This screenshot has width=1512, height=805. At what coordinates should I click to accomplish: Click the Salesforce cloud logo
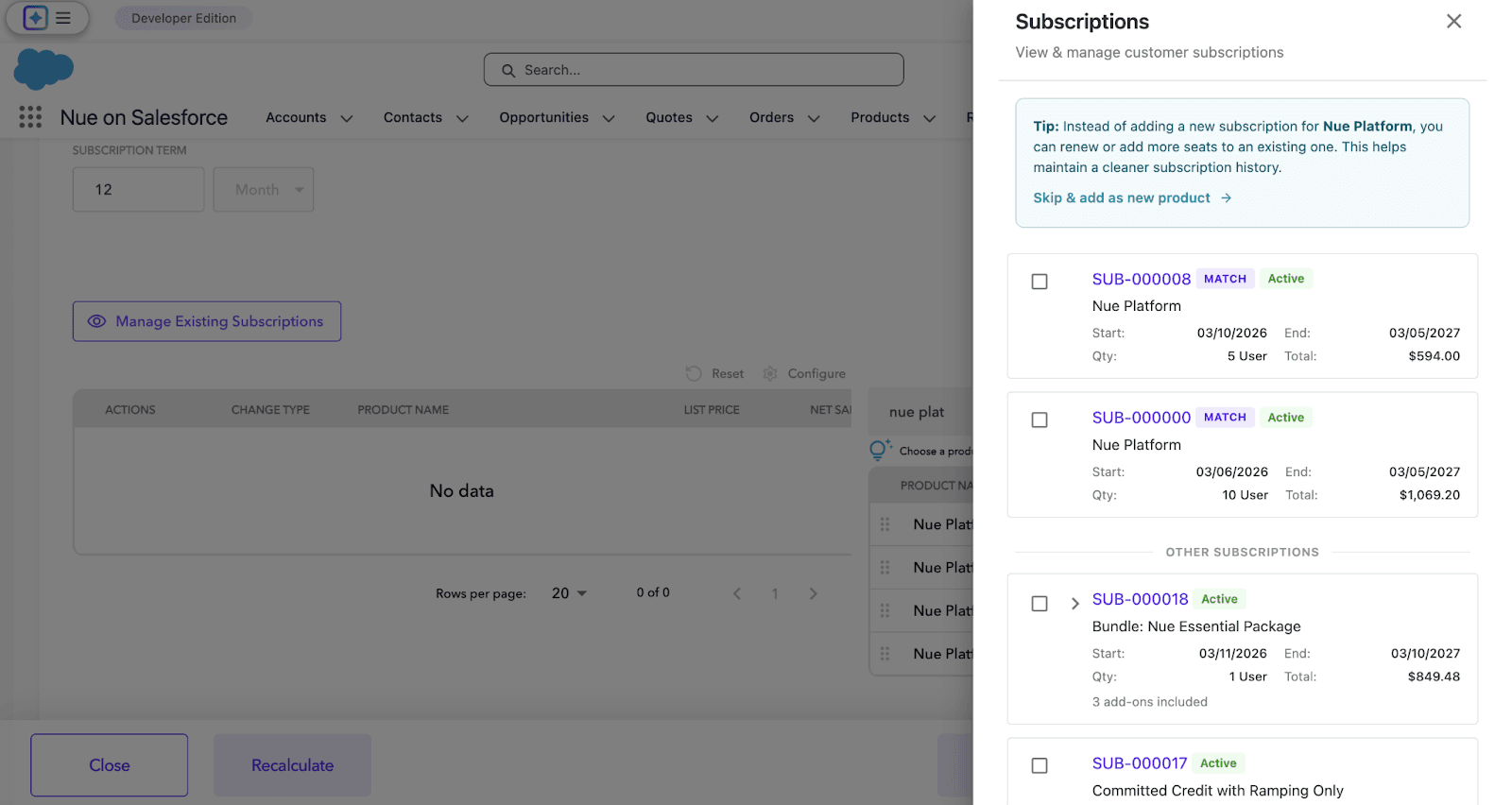pos(43,69)
